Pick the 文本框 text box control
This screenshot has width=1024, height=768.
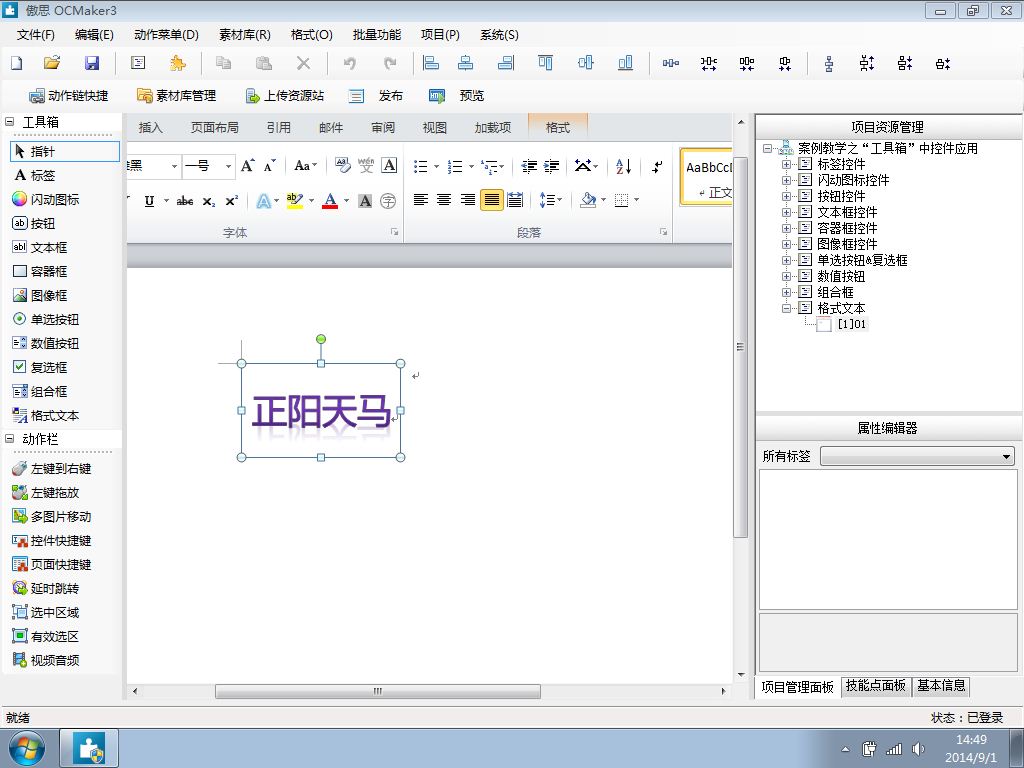pos(40,248)
